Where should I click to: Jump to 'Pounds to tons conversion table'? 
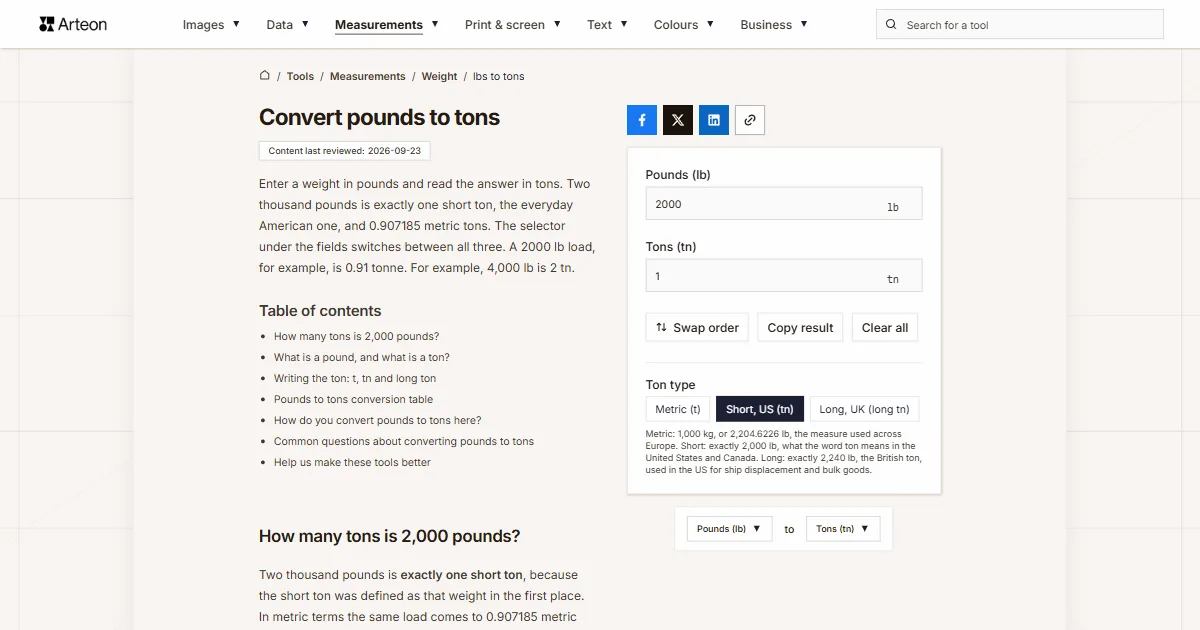pos(354,400)
